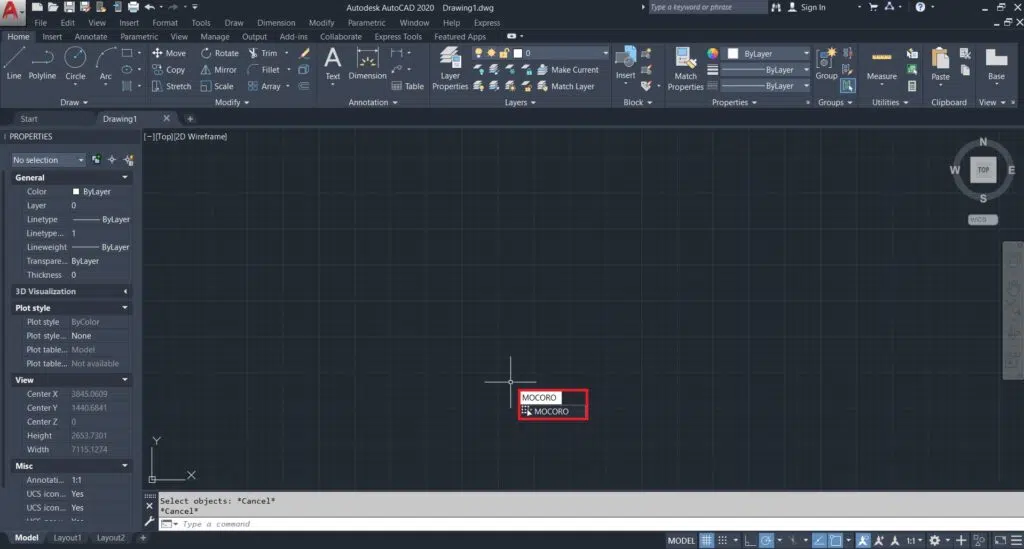Toggle grid display in status bar
The height and width of the screenshot is (549, 1024).
[x=707, y=541]
